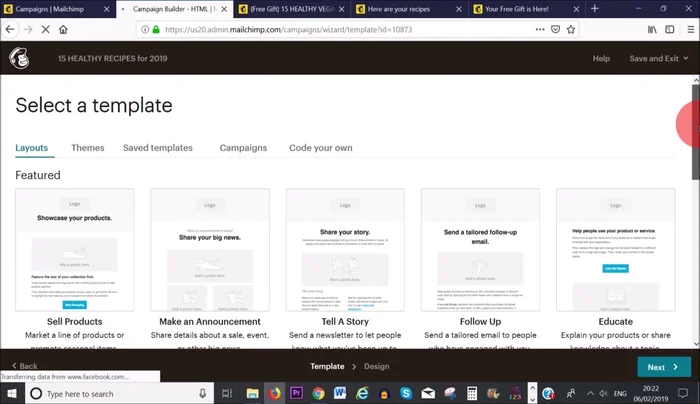Viewport: 700px width, 404px height.
Task: Select the Layouts tab
Action: point(31,148)
